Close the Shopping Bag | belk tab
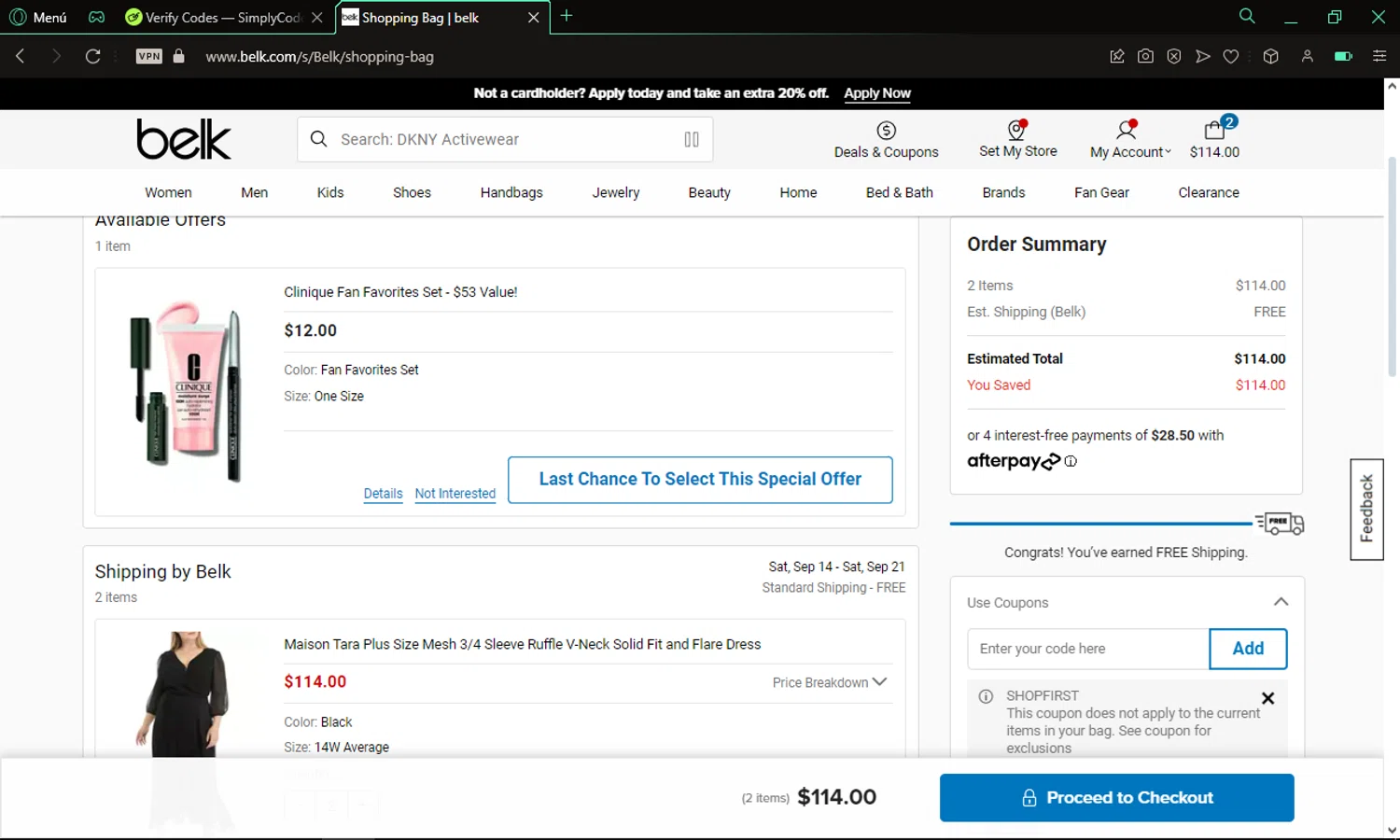This screenshot has width=1400, height=840. [533, 17]
